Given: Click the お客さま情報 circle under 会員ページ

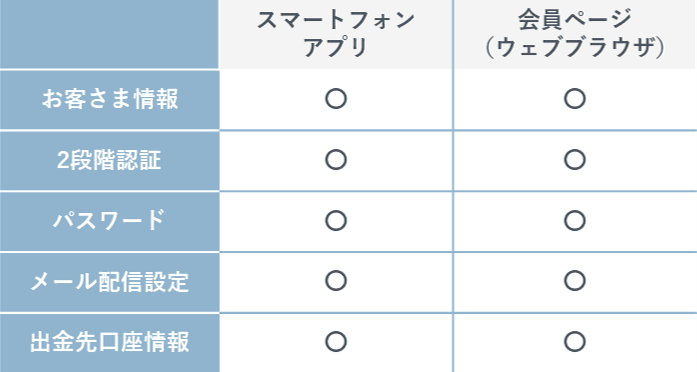Looking at the screenshot, I should [x=574, y=99].
